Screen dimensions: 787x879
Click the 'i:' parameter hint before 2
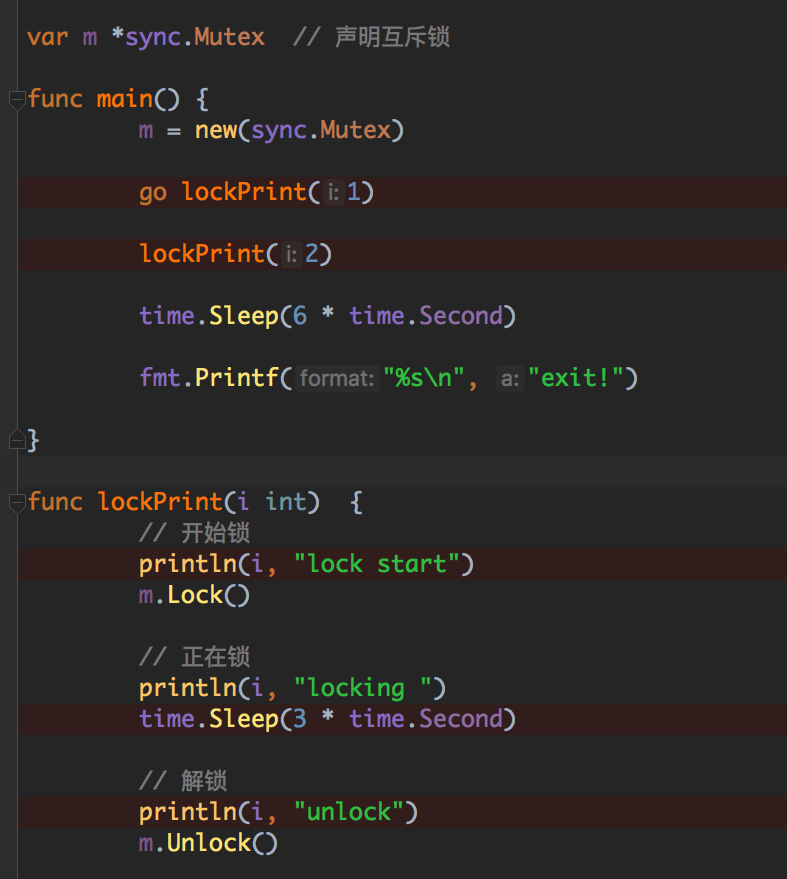[x=291, y=255]
